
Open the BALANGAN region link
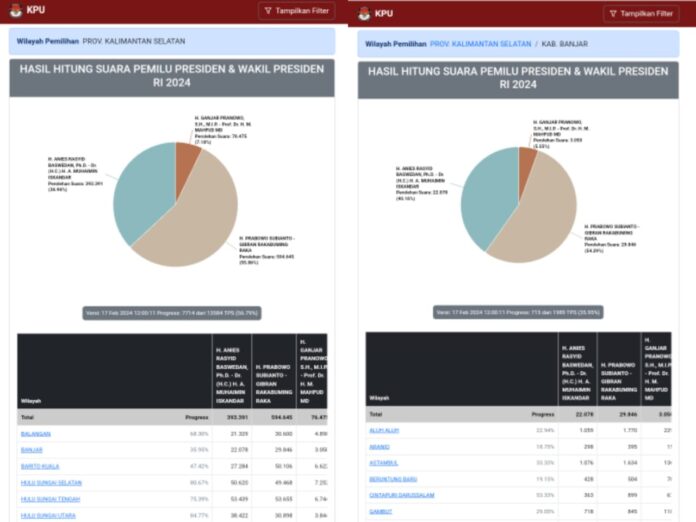pos(35,433)
